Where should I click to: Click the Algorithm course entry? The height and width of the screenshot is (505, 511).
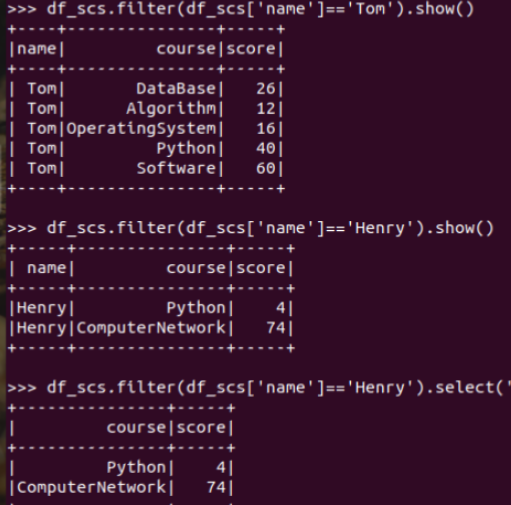point(171,109)
